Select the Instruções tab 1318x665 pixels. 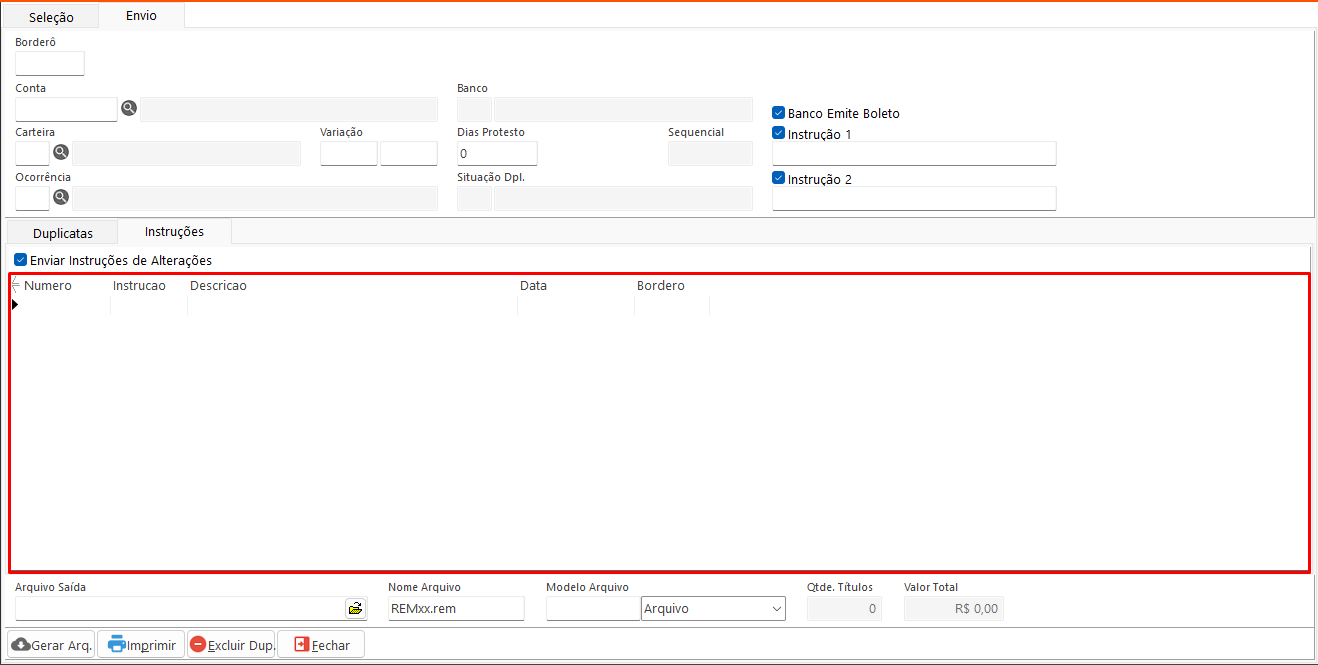click(174, 232)
